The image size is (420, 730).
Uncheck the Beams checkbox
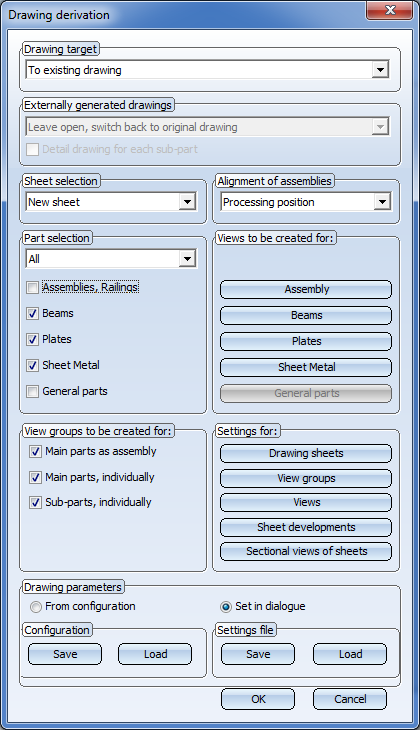(32, 313)
